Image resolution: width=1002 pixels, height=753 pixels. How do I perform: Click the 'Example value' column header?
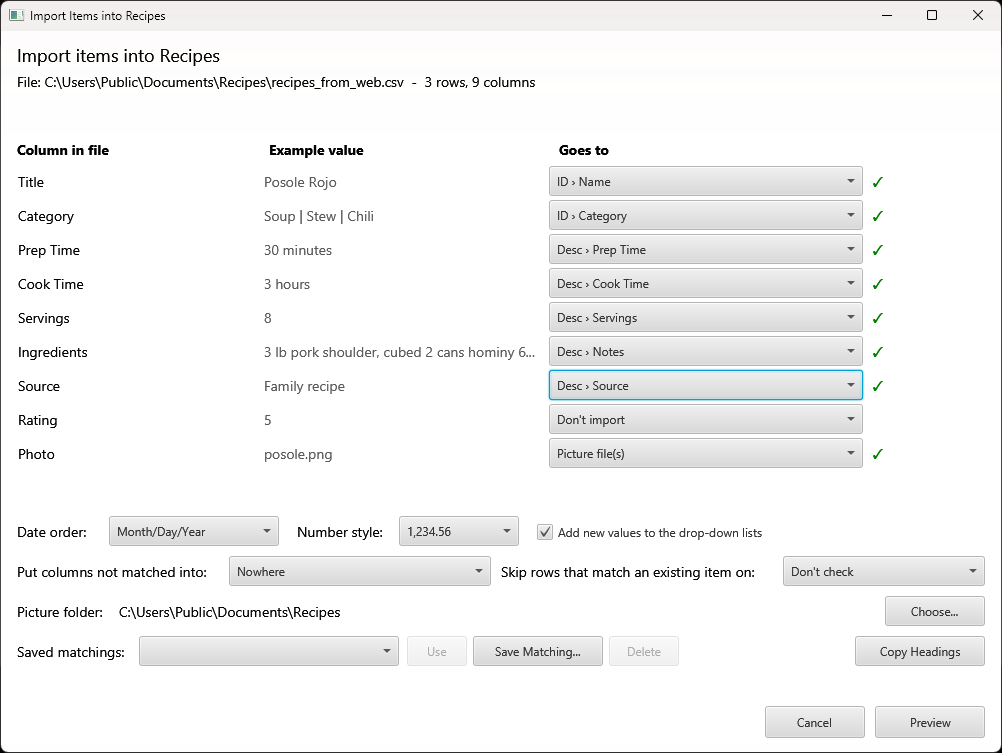point(316,150)
